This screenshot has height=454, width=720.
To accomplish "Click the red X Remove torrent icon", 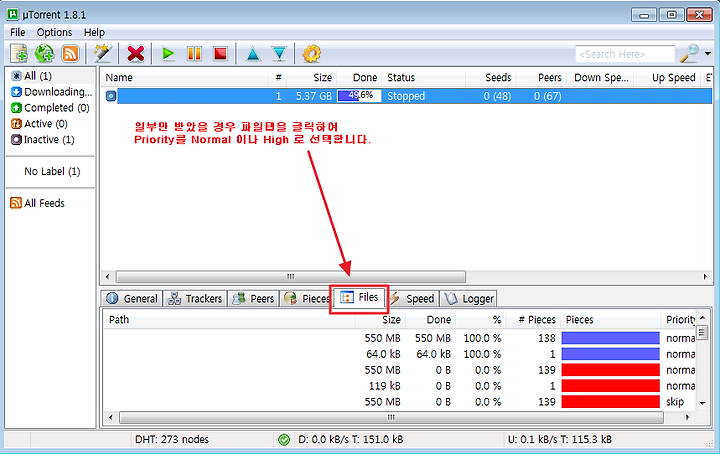I will point(135,54).
